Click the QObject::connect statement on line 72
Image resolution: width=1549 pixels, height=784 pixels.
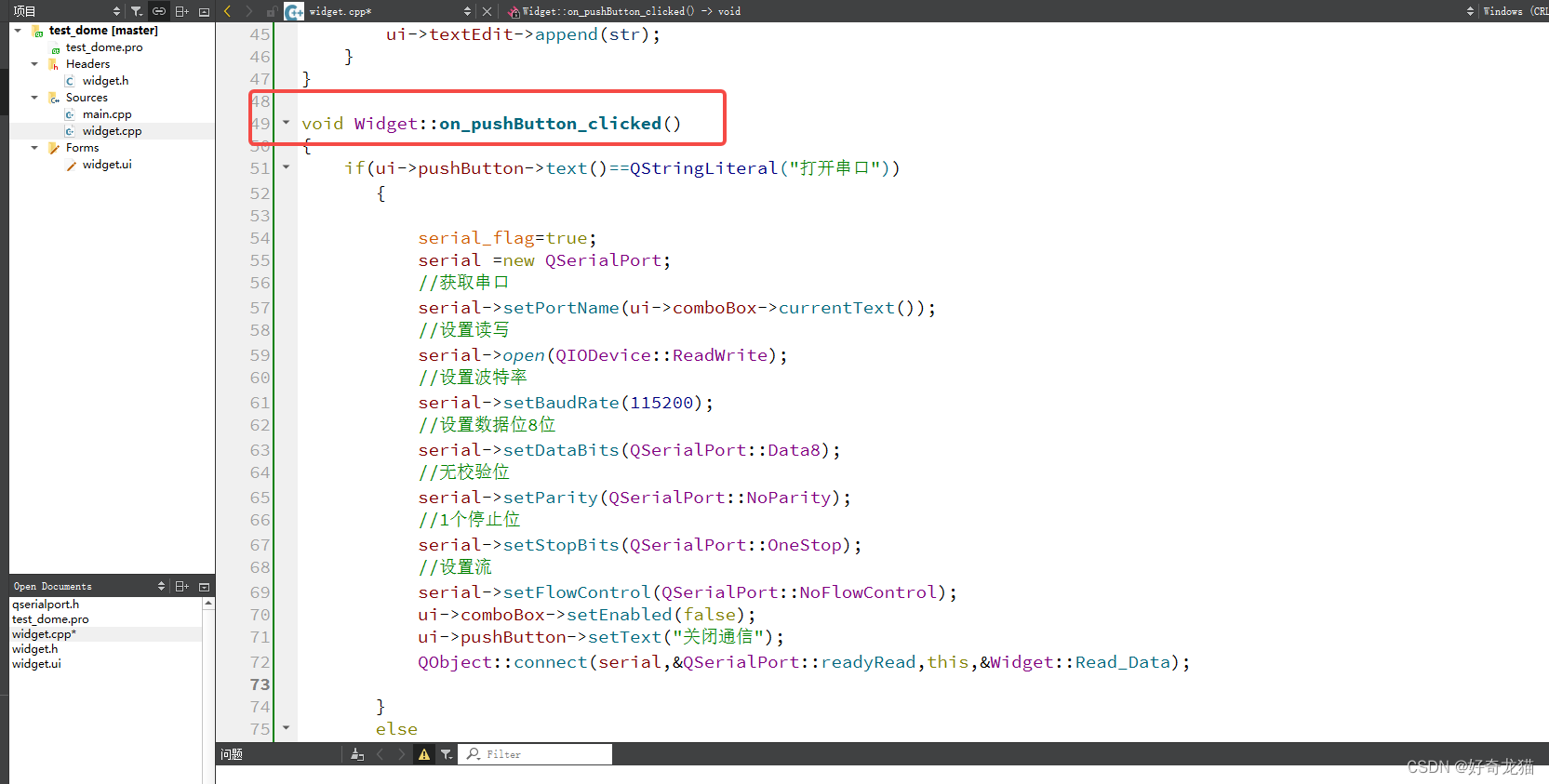tap(804, 662)
